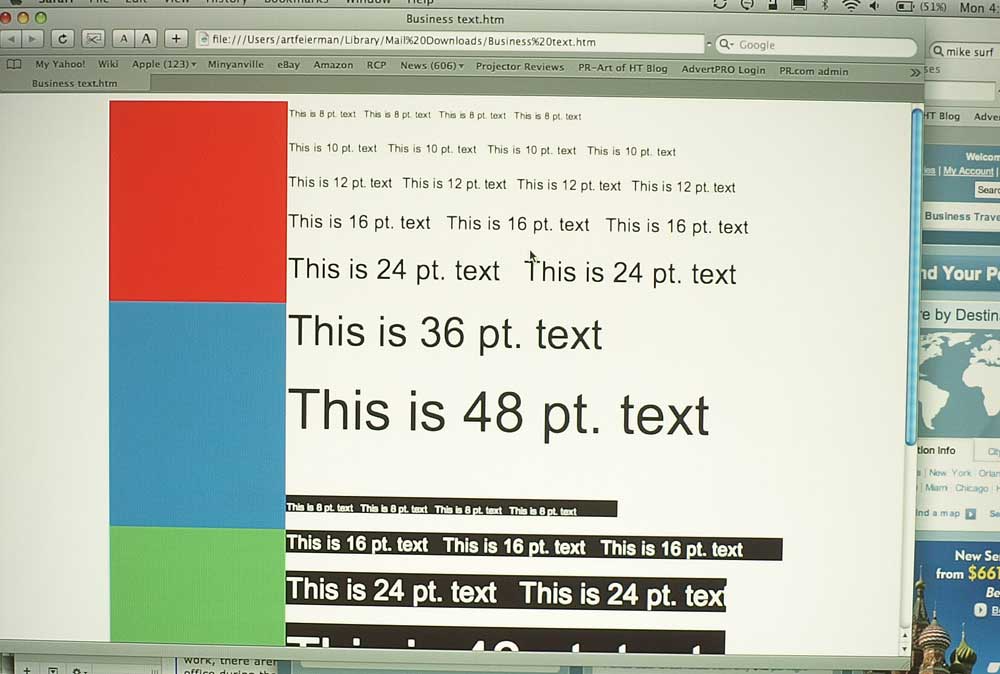The height and width of the screenshot is (674, 1000).
Task: Click the Open in Dashboard web clip icon
Action: click(93, 39)
